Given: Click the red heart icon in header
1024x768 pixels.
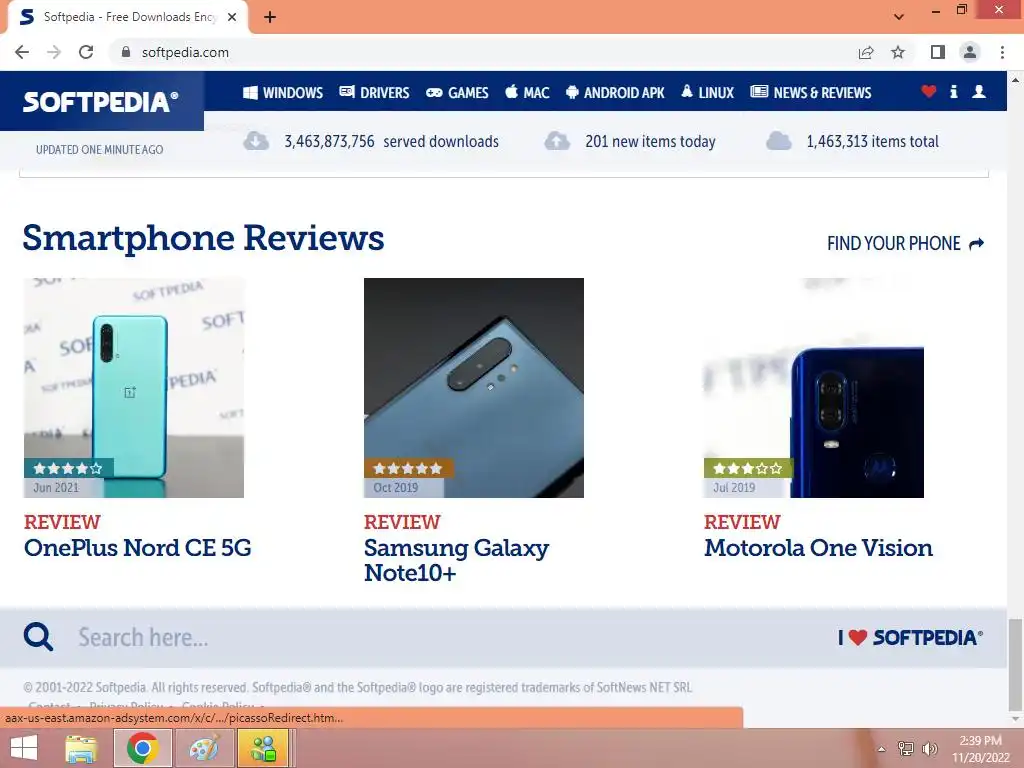Looking at the screenshot, I should pyautogui.click(x=928, y=91).
